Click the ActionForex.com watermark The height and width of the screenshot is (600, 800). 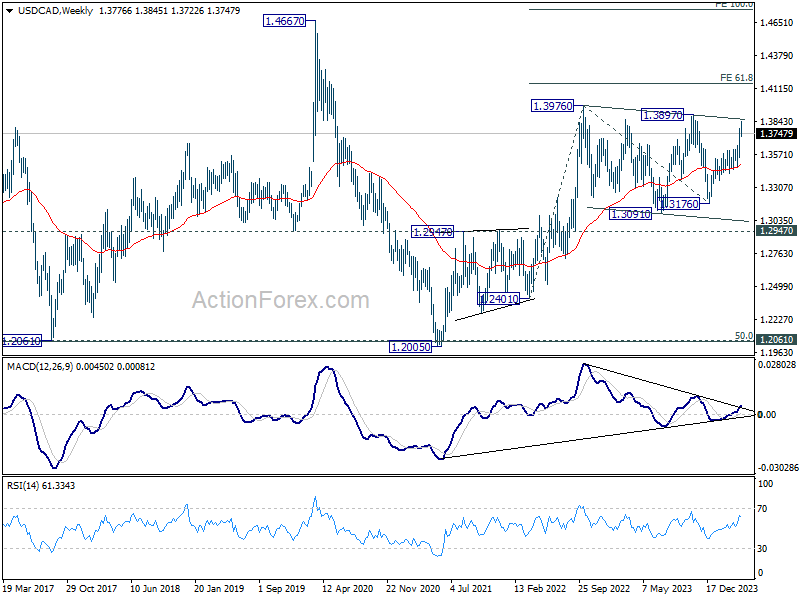click(x=280, y=299)
